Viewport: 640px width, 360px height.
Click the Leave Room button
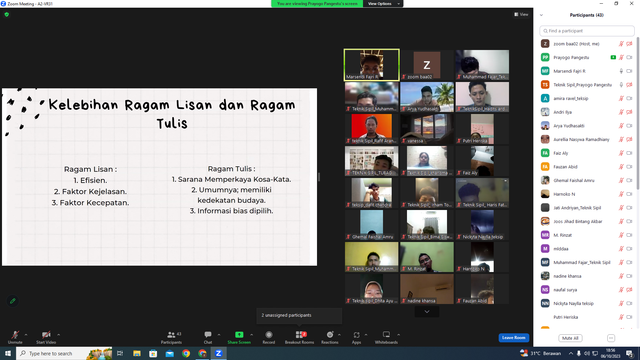pyautogui.click(x=513, y=338)
